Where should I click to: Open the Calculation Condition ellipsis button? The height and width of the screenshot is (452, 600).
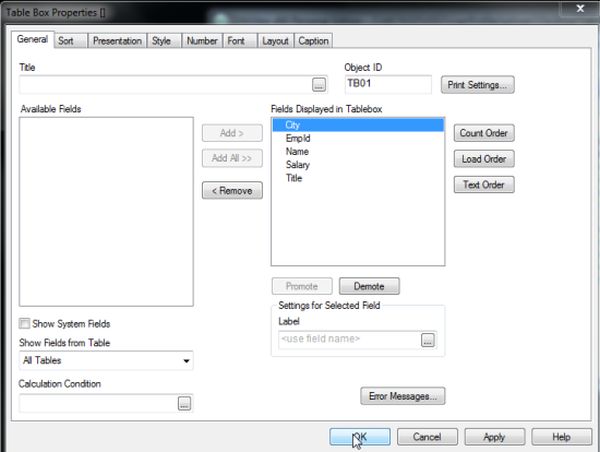pos(184,403)
